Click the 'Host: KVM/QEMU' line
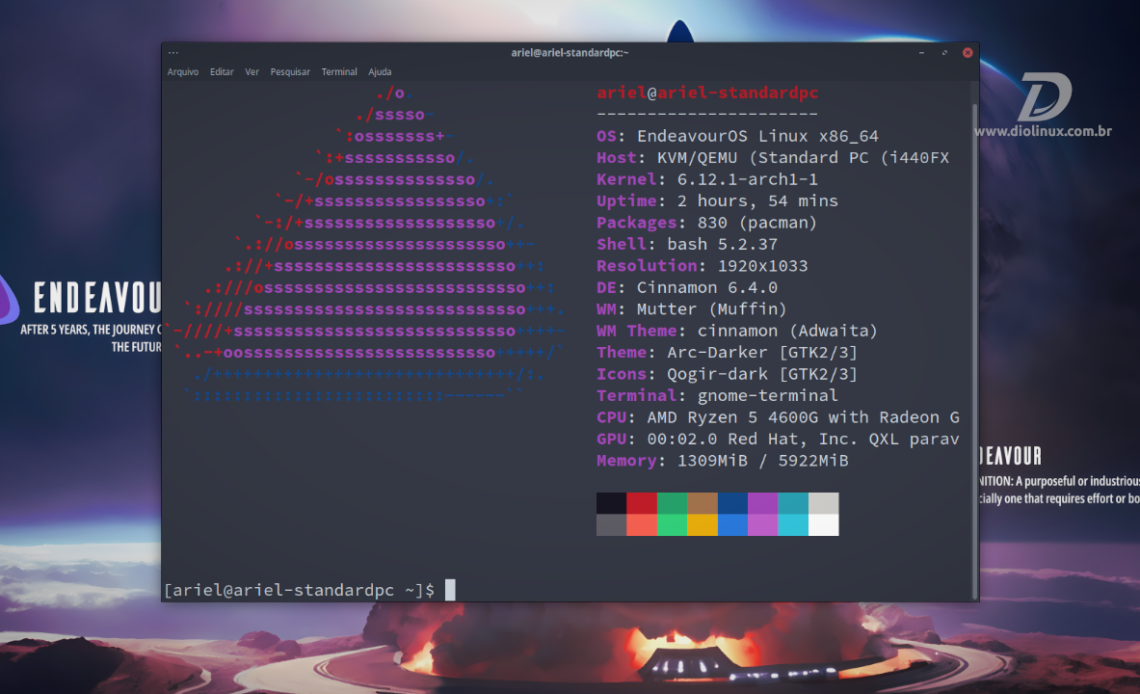The height and width of the screenshot is (694, 1140). (773, 158)
